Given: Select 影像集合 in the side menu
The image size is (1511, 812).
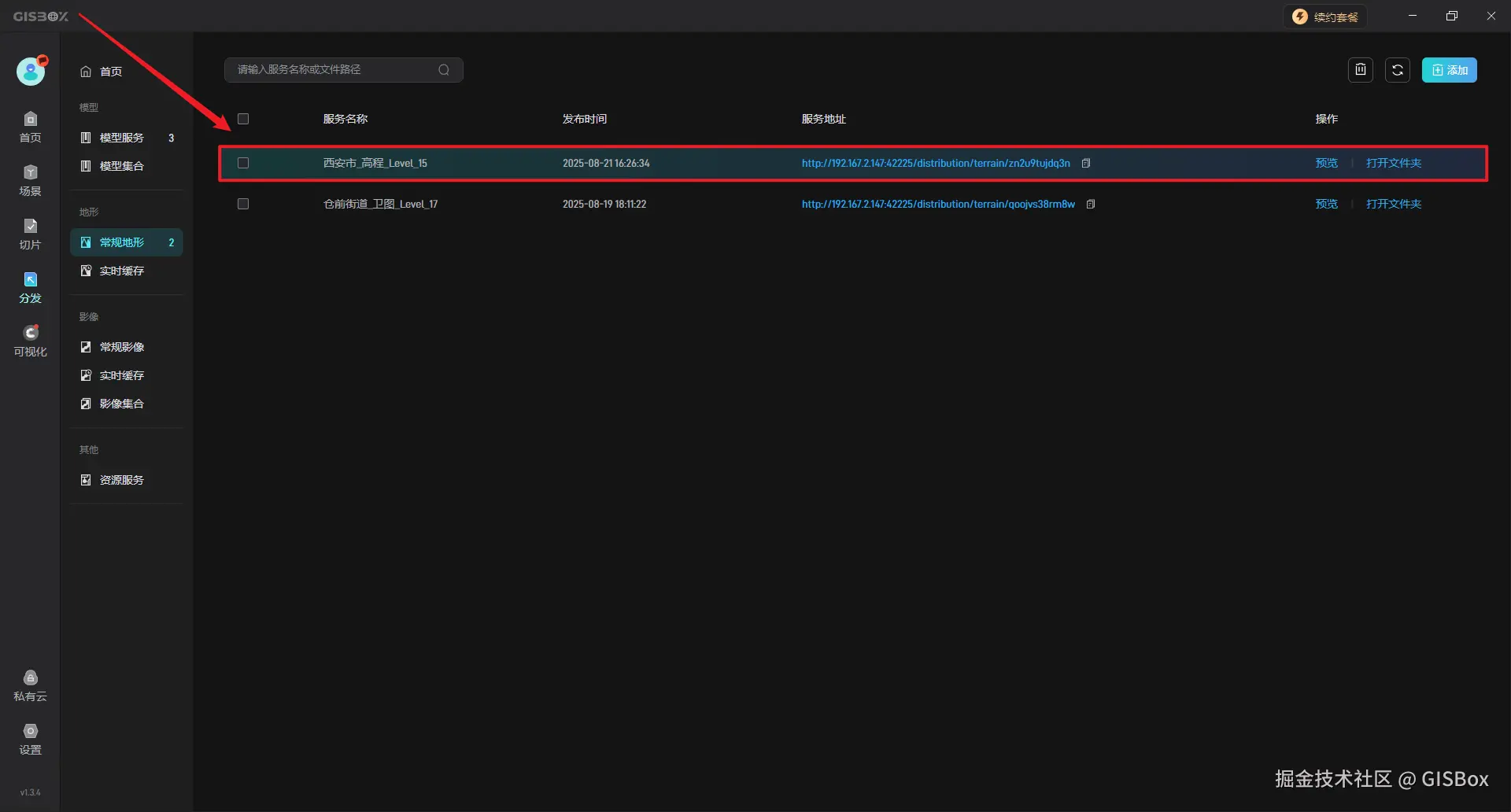Looking at the screenshot, I should (126, 404).
